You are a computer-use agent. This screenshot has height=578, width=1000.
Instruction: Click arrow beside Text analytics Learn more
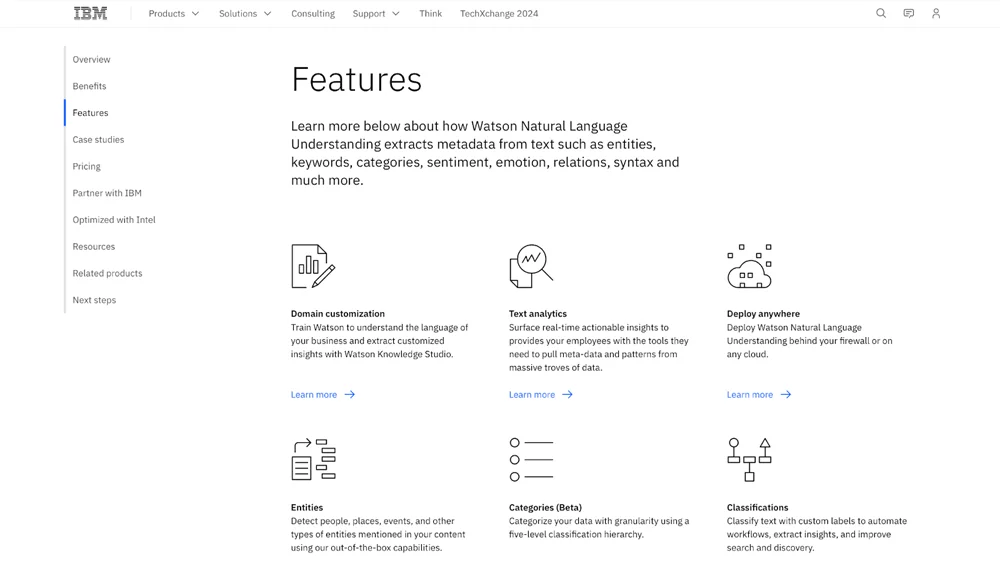568,395
